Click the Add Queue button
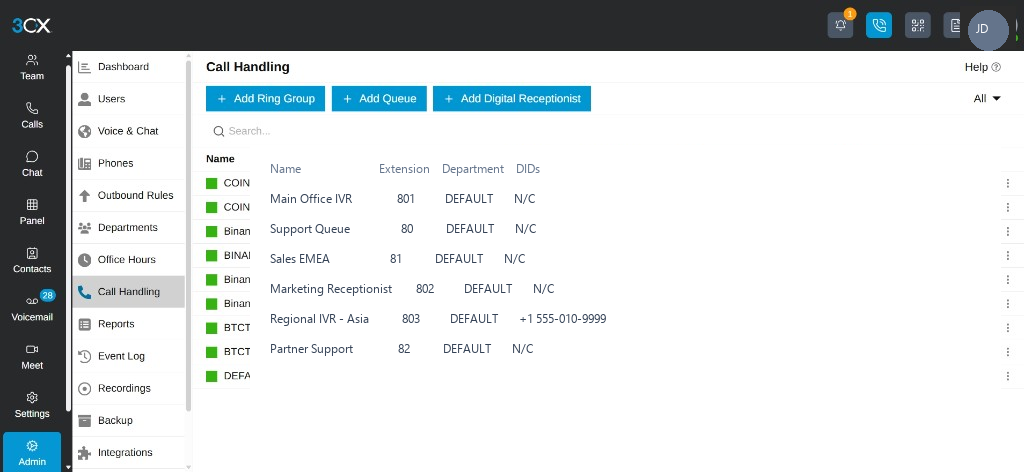This screenshot has height=472, width=1024. 379,99
